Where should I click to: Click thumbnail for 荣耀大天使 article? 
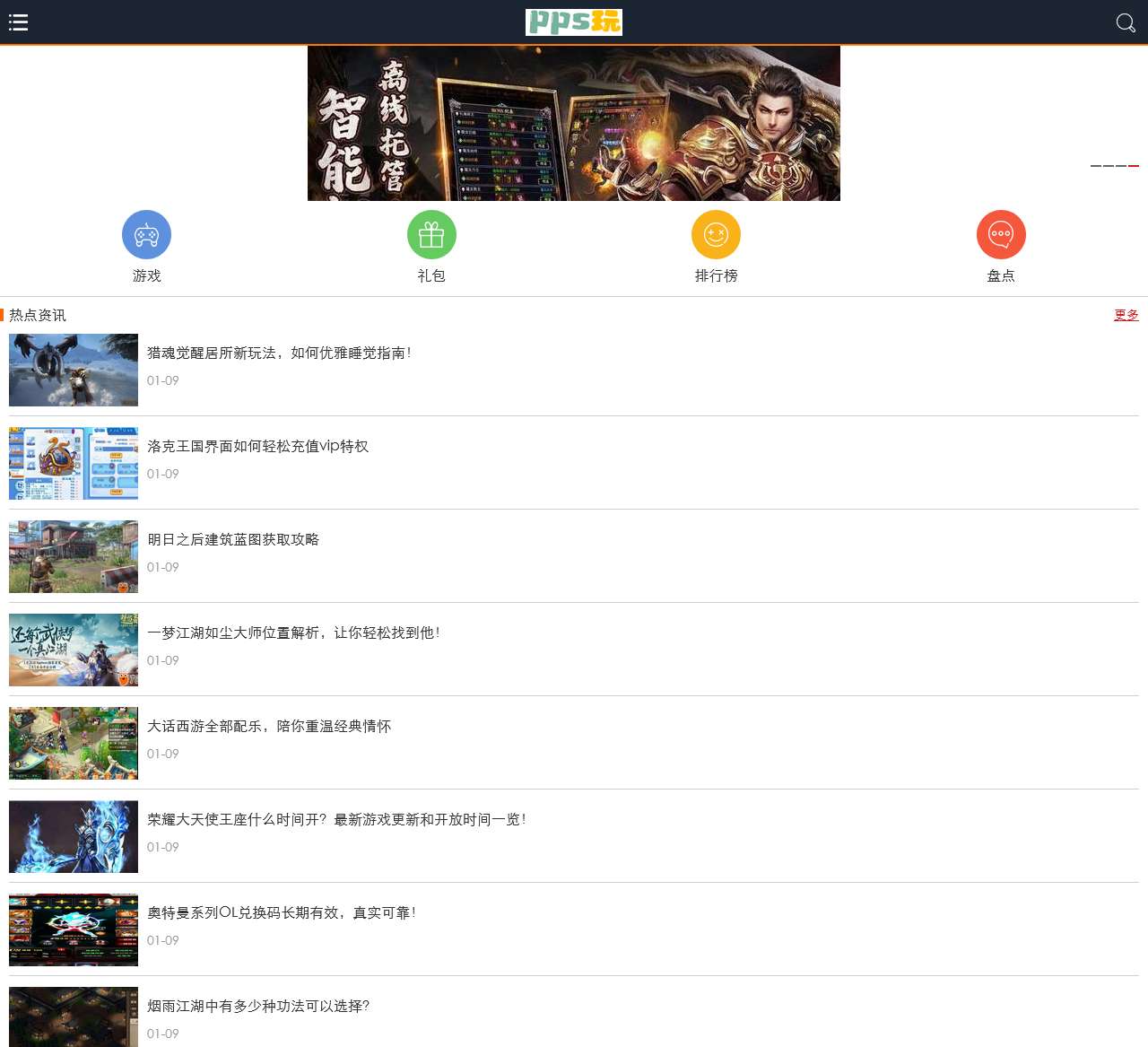[74, 836]
